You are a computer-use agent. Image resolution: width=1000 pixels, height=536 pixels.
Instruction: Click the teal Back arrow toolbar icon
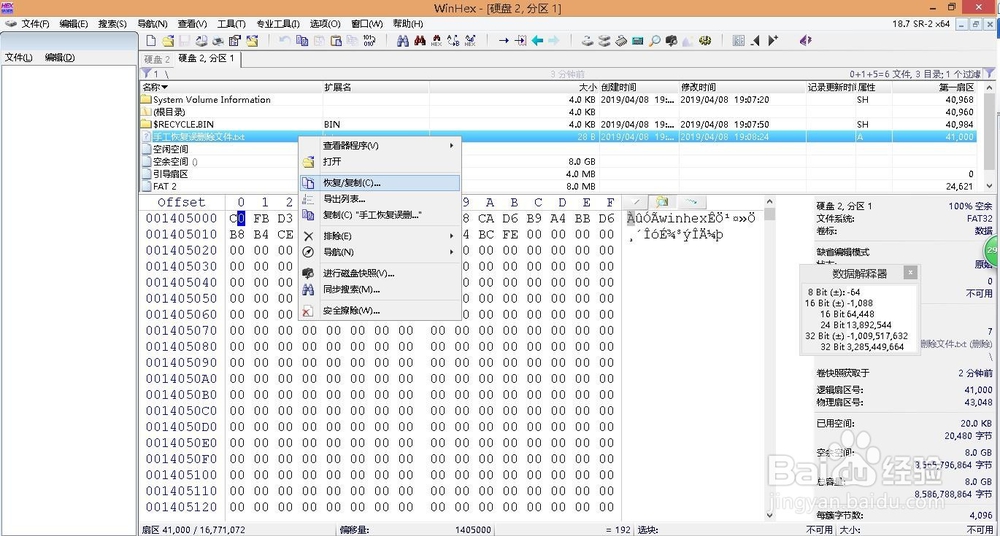537,41
